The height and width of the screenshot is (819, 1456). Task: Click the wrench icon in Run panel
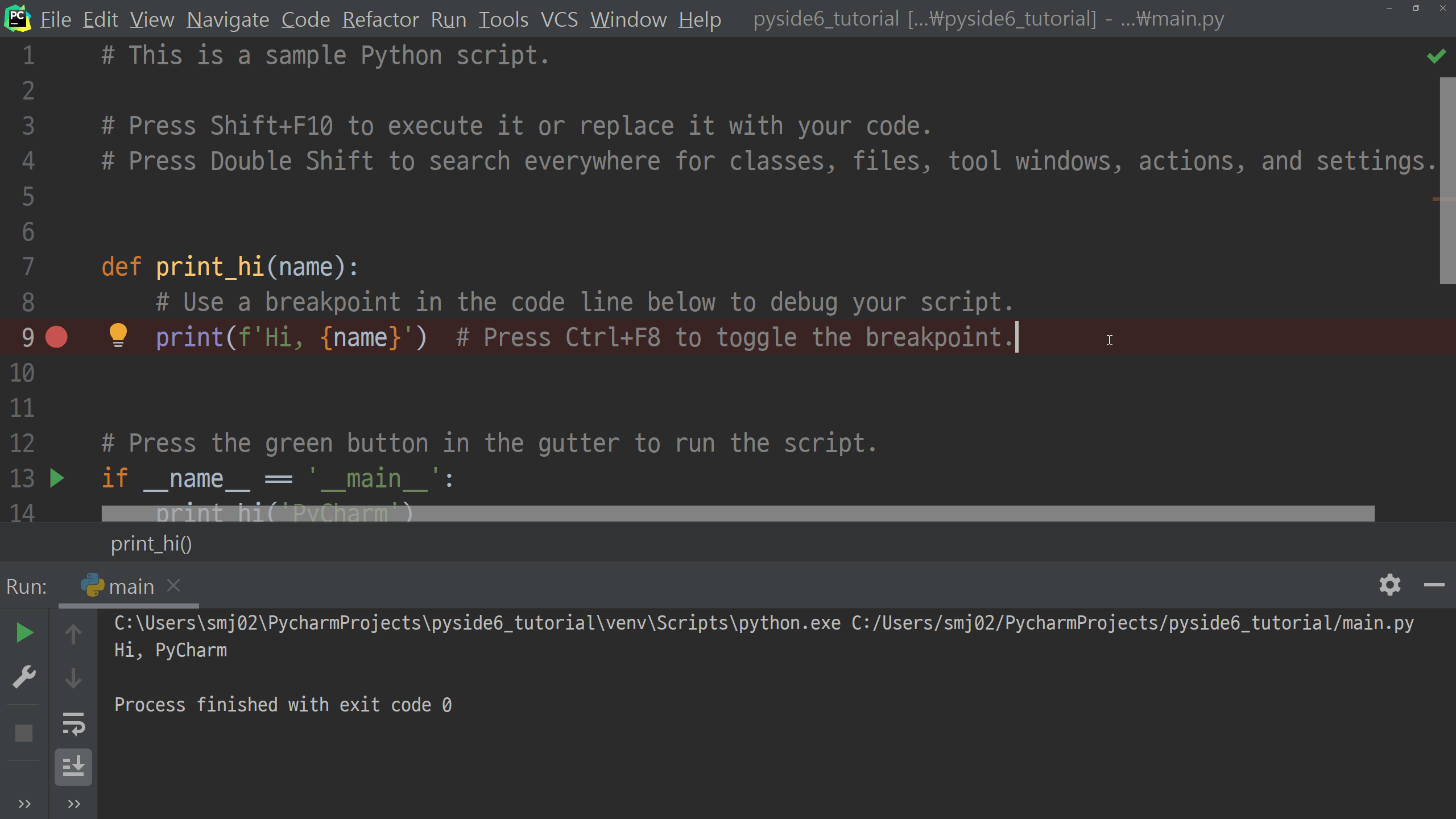pos(24,677)
